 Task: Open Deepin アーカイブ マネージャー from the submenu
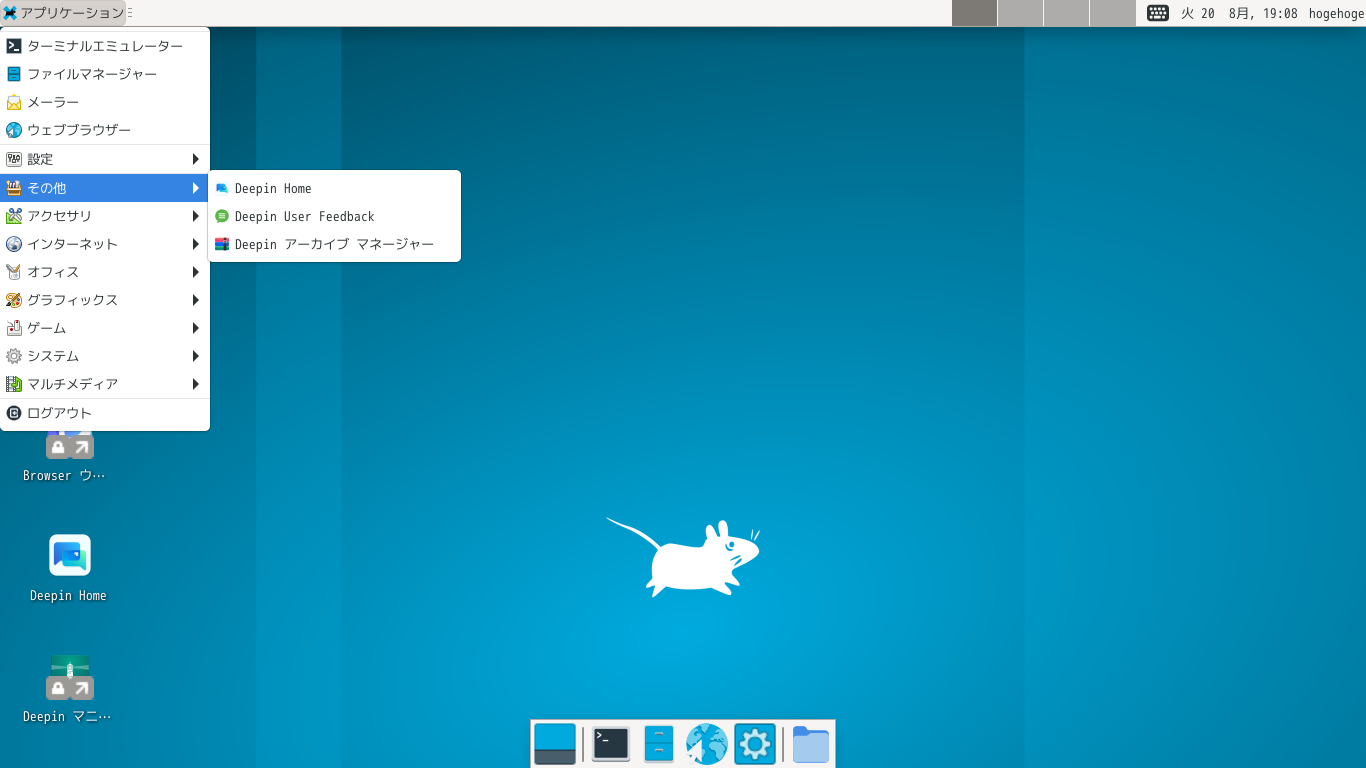coord(334,244)
